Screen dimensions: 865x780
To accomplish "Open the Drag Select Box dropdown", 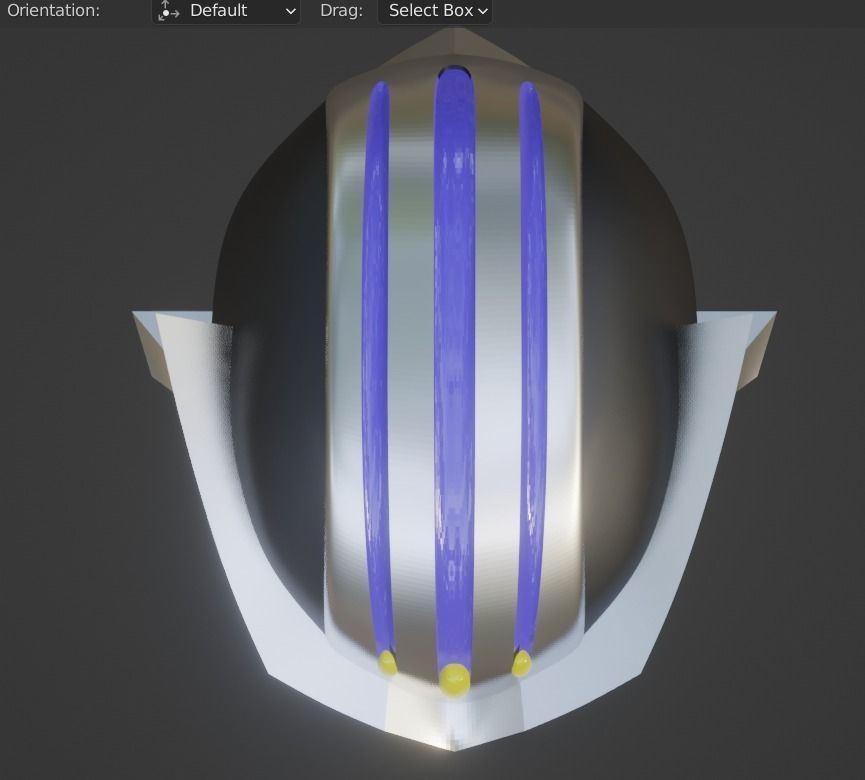I will [435, 11].
